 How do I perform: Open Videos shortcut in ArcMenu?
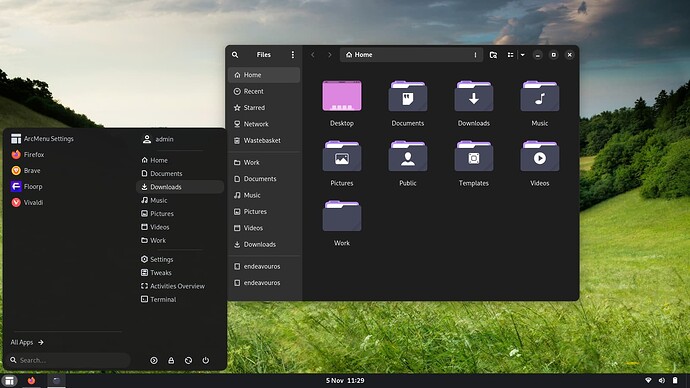click(x=180, y=227)
